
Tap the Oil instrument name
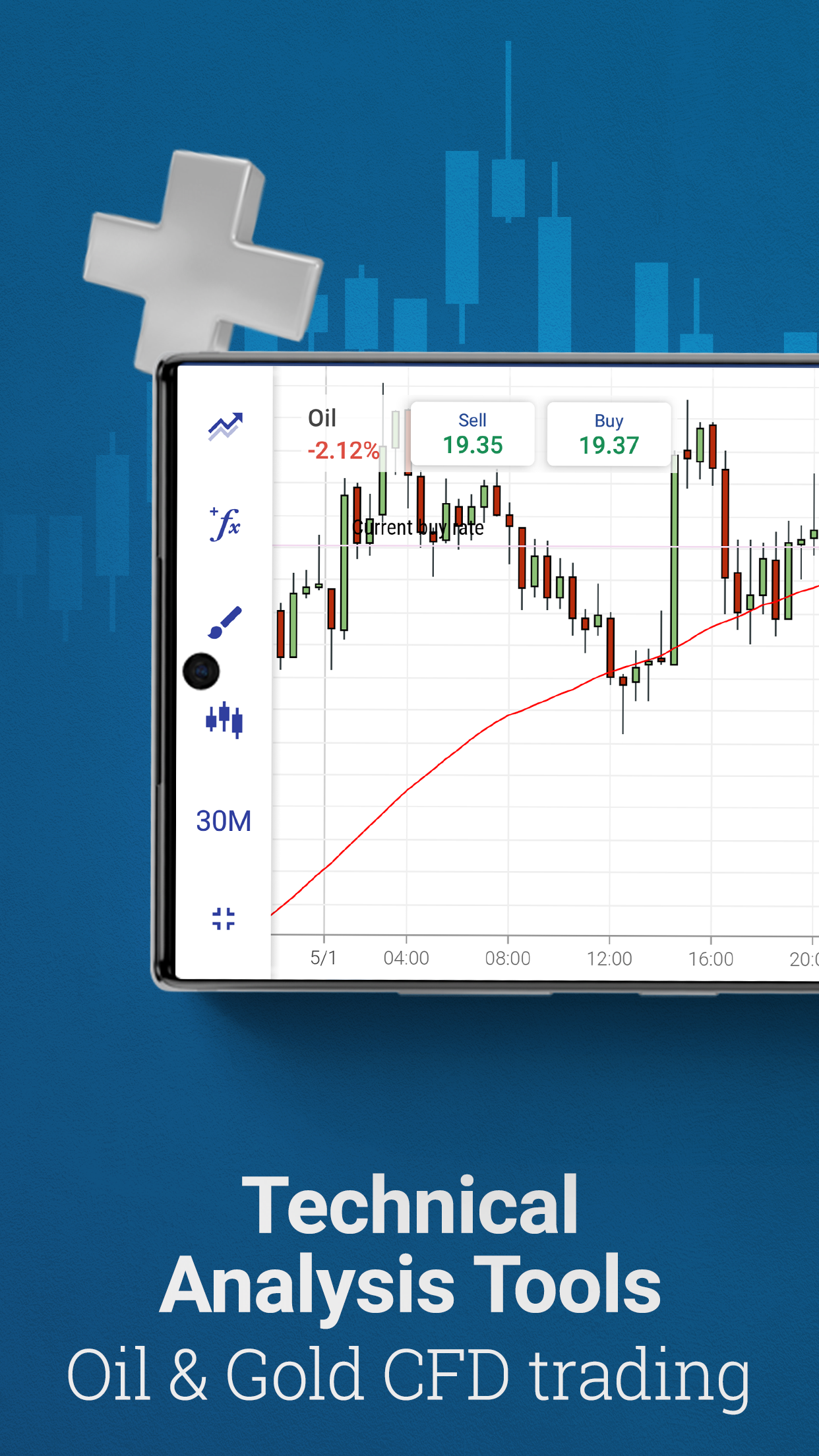(322, 418)
